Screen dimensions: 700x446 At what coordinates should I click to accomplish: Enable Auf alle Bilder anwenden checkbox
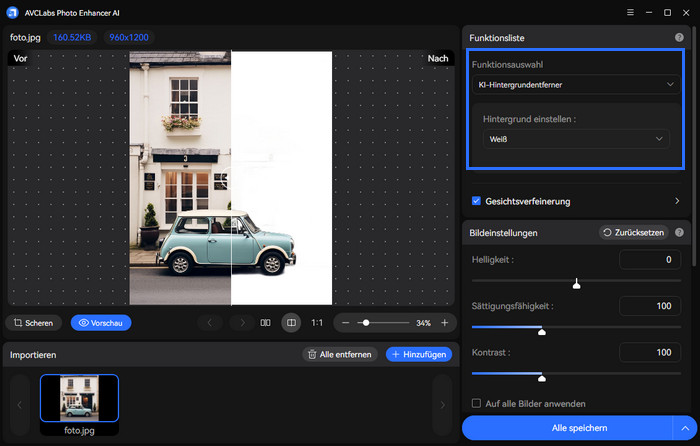476,403
